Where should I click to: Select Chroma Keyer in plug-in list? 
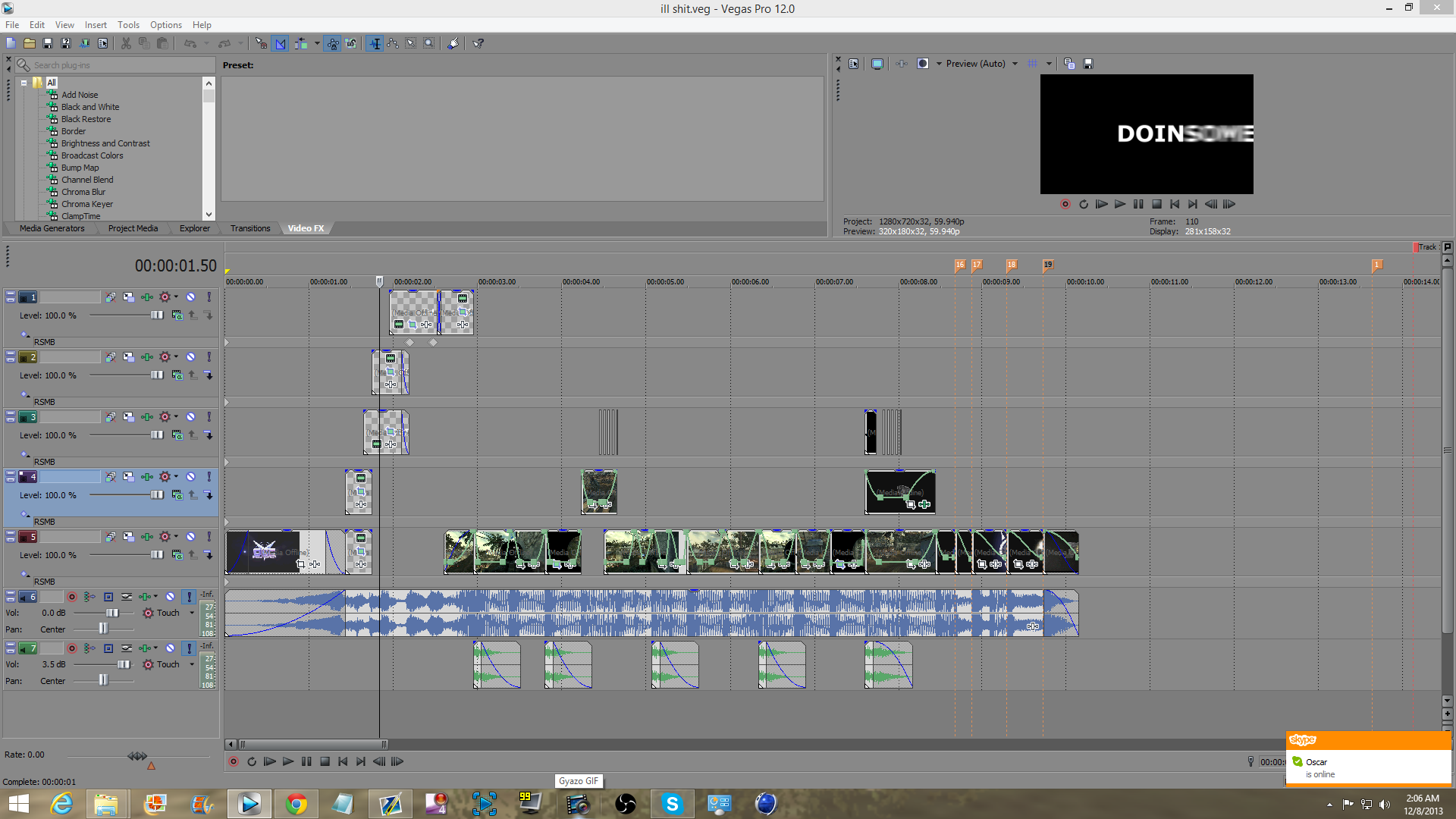87,204
